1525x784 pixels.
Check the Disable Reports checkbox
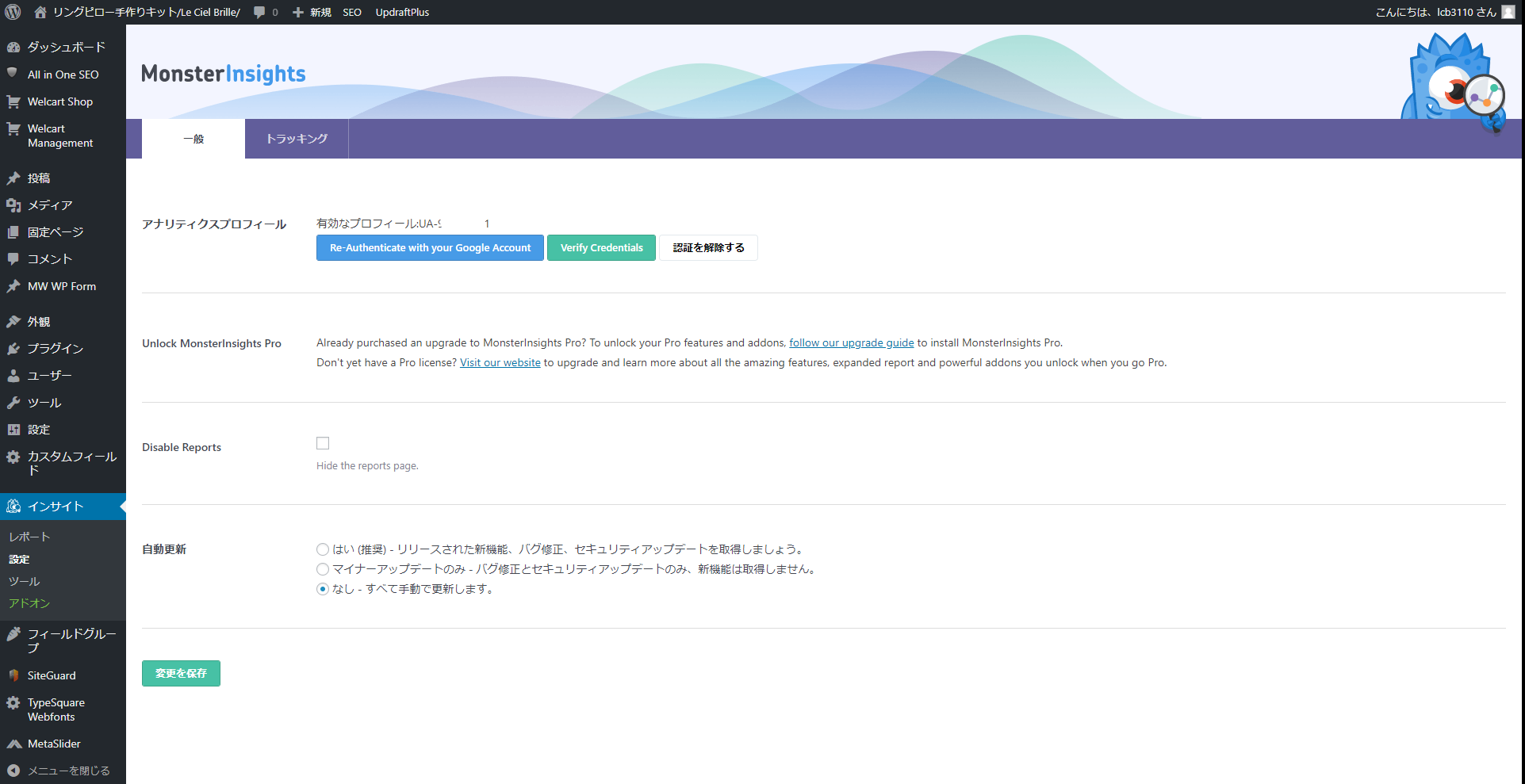coord(323,443)
